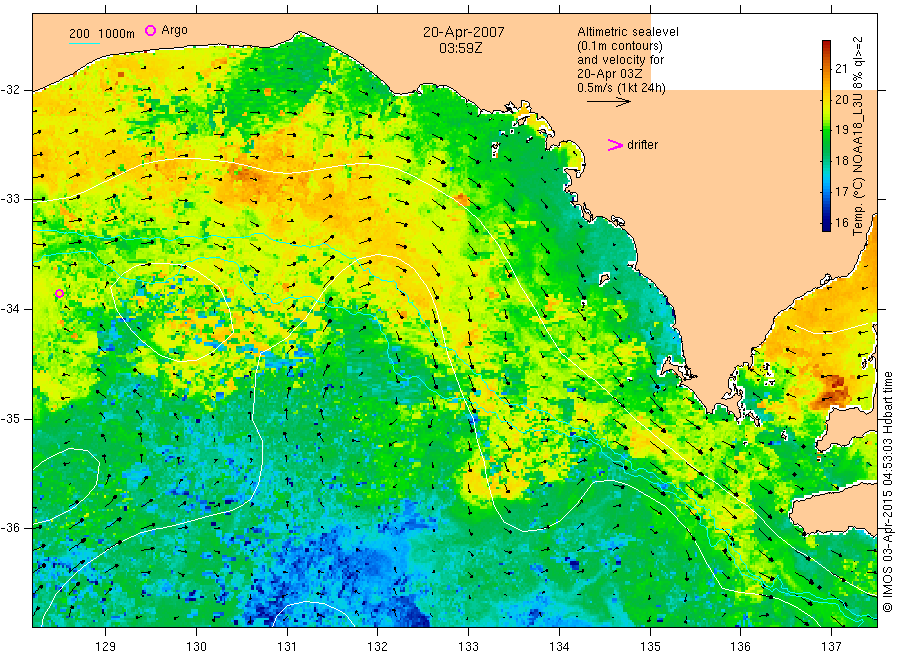Click the vertical IMOS copyright timestamp text
Viewport: 900px width, 660px height.
pos(888,492)
